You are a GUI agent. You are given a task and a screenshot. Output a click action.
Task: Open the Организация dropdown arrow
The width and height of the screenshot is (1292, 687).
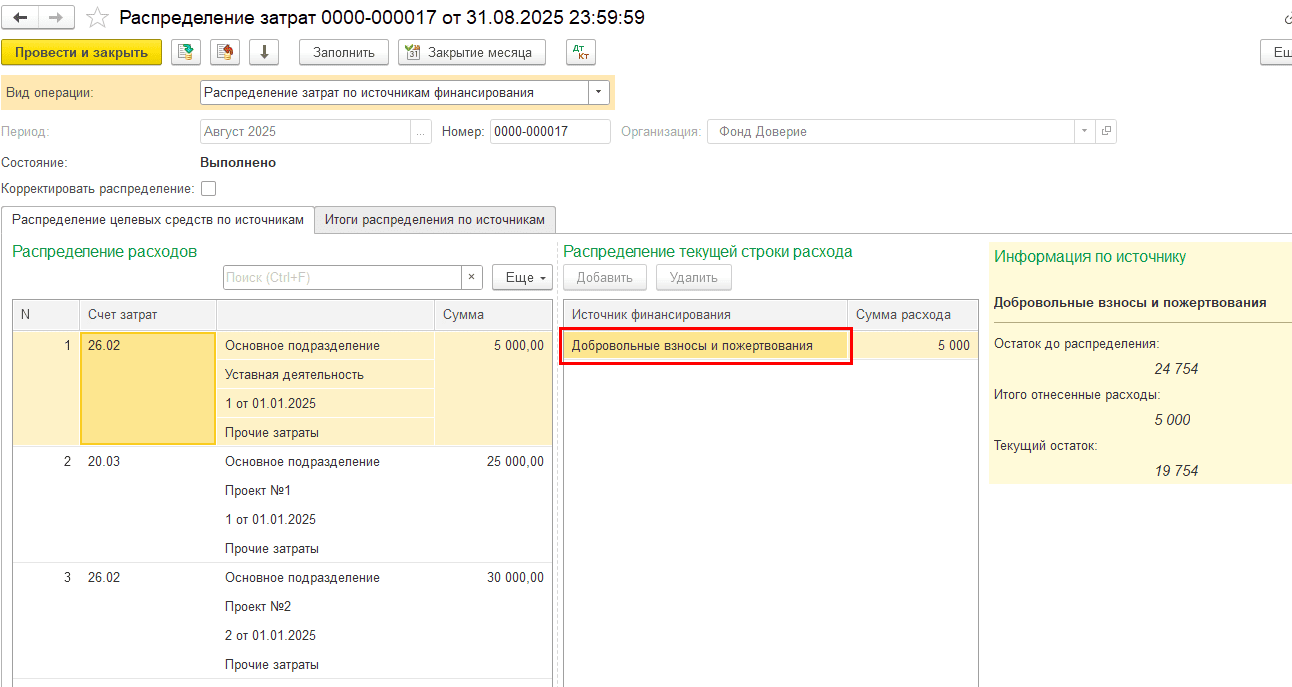point(1085,131)
